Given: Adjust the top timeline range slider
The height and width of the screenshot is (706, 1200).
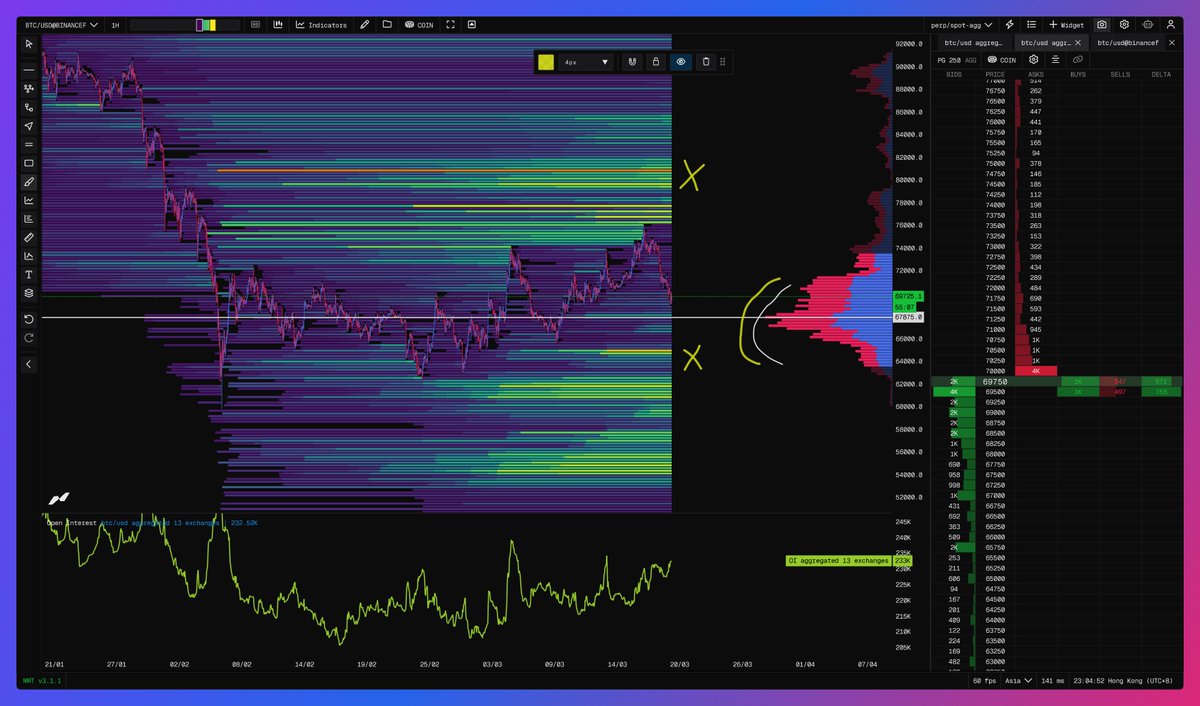Looking at the screenshot, I should click(x=186, y=24).
